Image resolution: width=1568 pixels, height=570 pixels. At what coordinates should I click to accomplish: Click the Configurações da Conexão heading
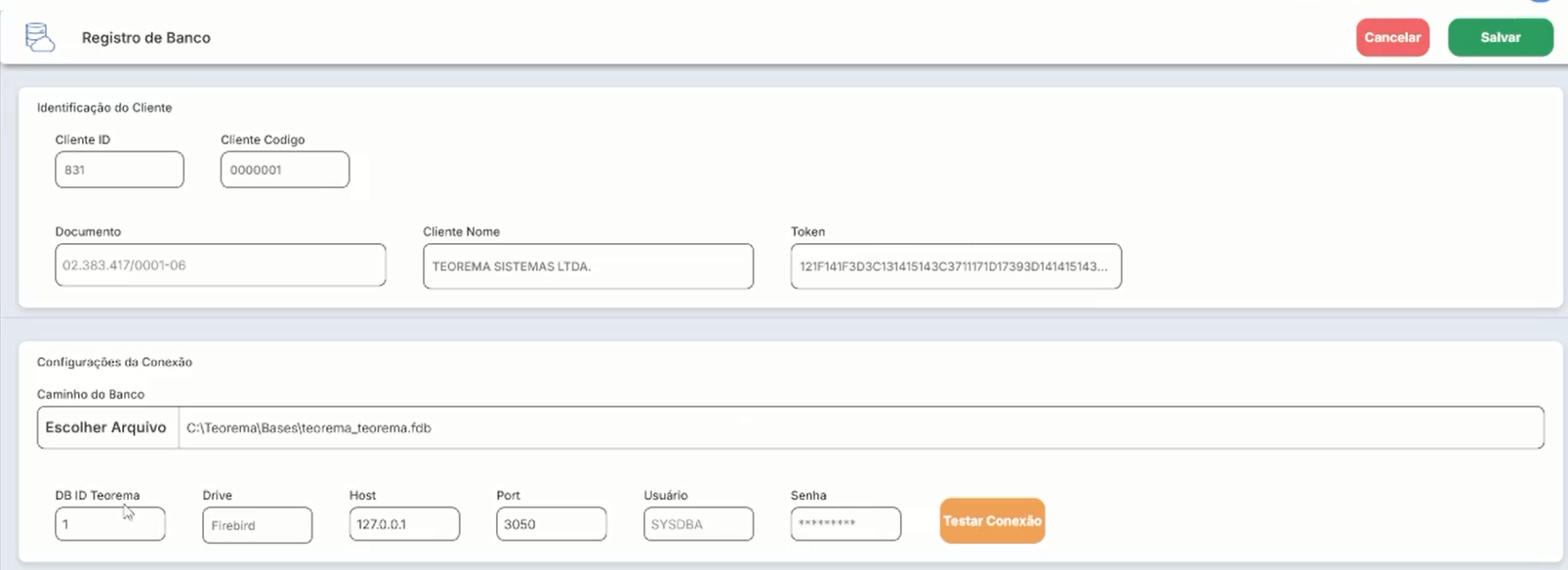pyautogui.click(x=114, y=362)
